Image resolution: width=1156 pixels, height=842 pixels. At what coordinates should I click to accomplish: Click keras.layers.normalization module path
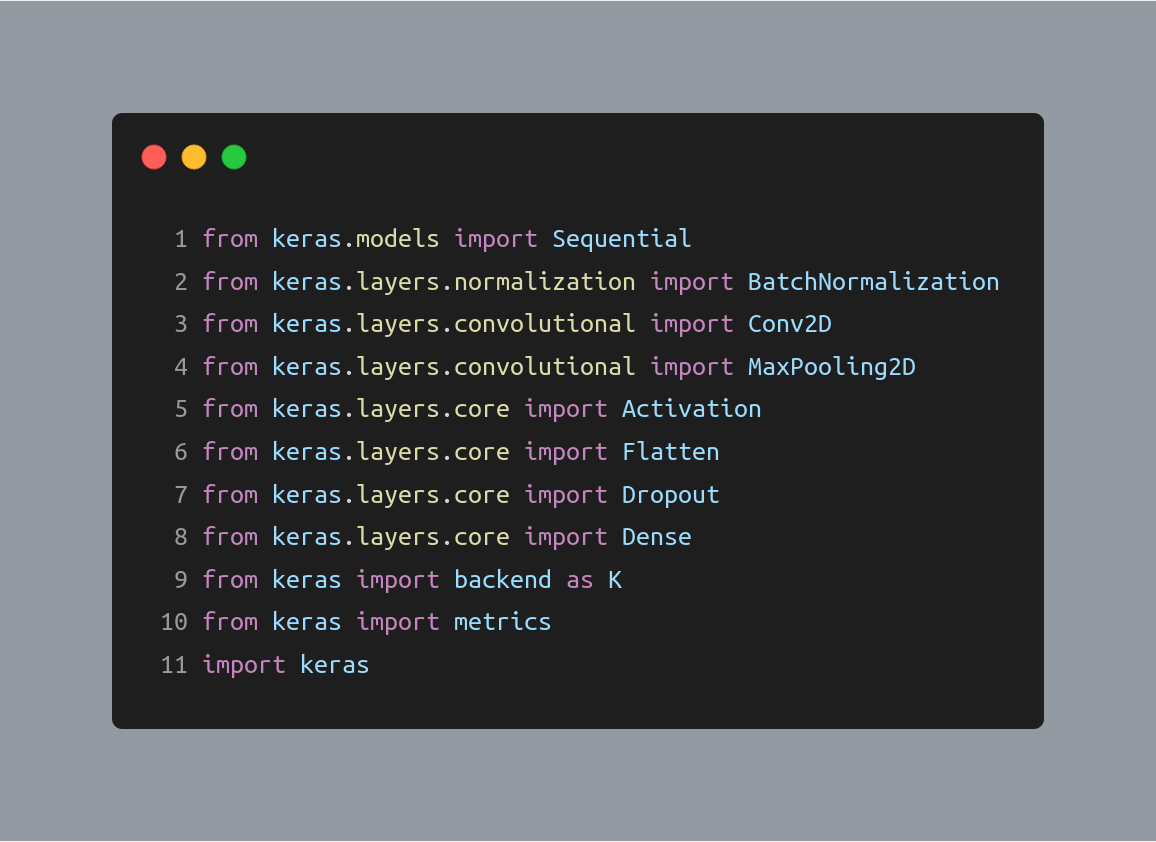click(x=453, y=282)
